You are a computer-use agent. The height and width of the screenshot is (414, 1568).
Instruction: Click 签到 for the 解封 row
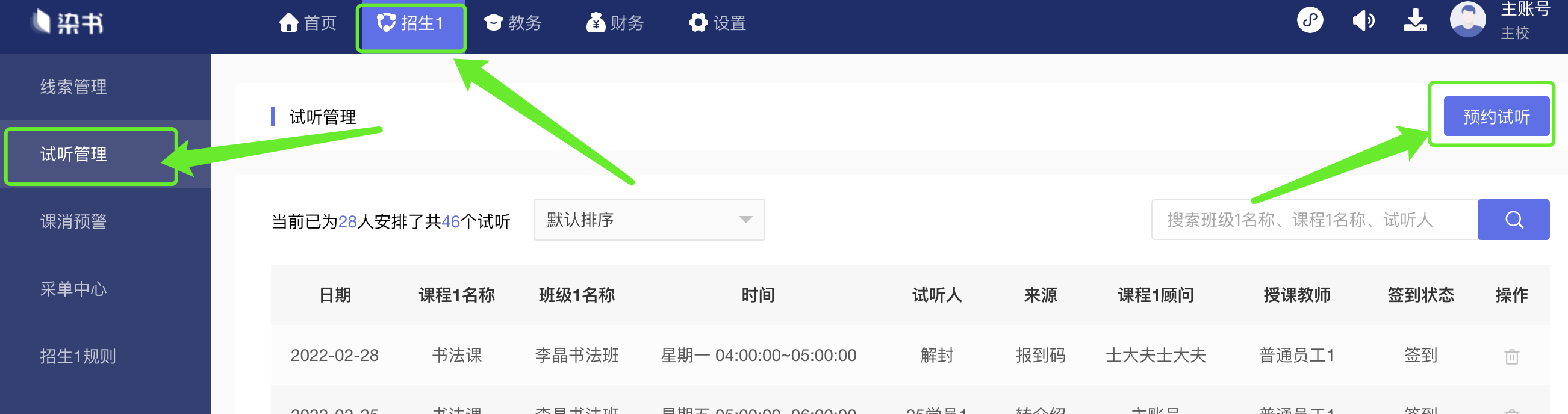1420,355
